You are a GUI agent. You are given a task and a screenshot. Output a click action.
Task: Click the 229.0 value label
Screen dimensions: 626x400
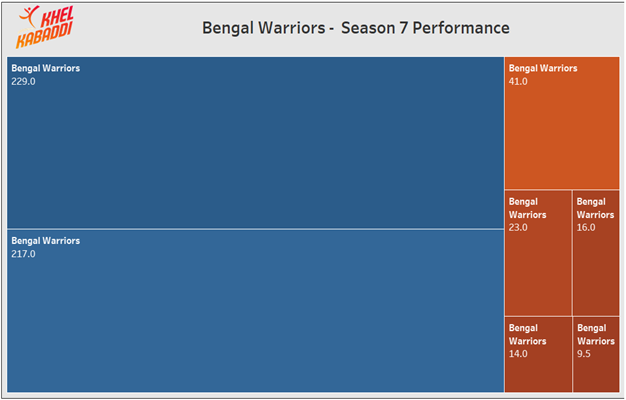pos(23,81)
